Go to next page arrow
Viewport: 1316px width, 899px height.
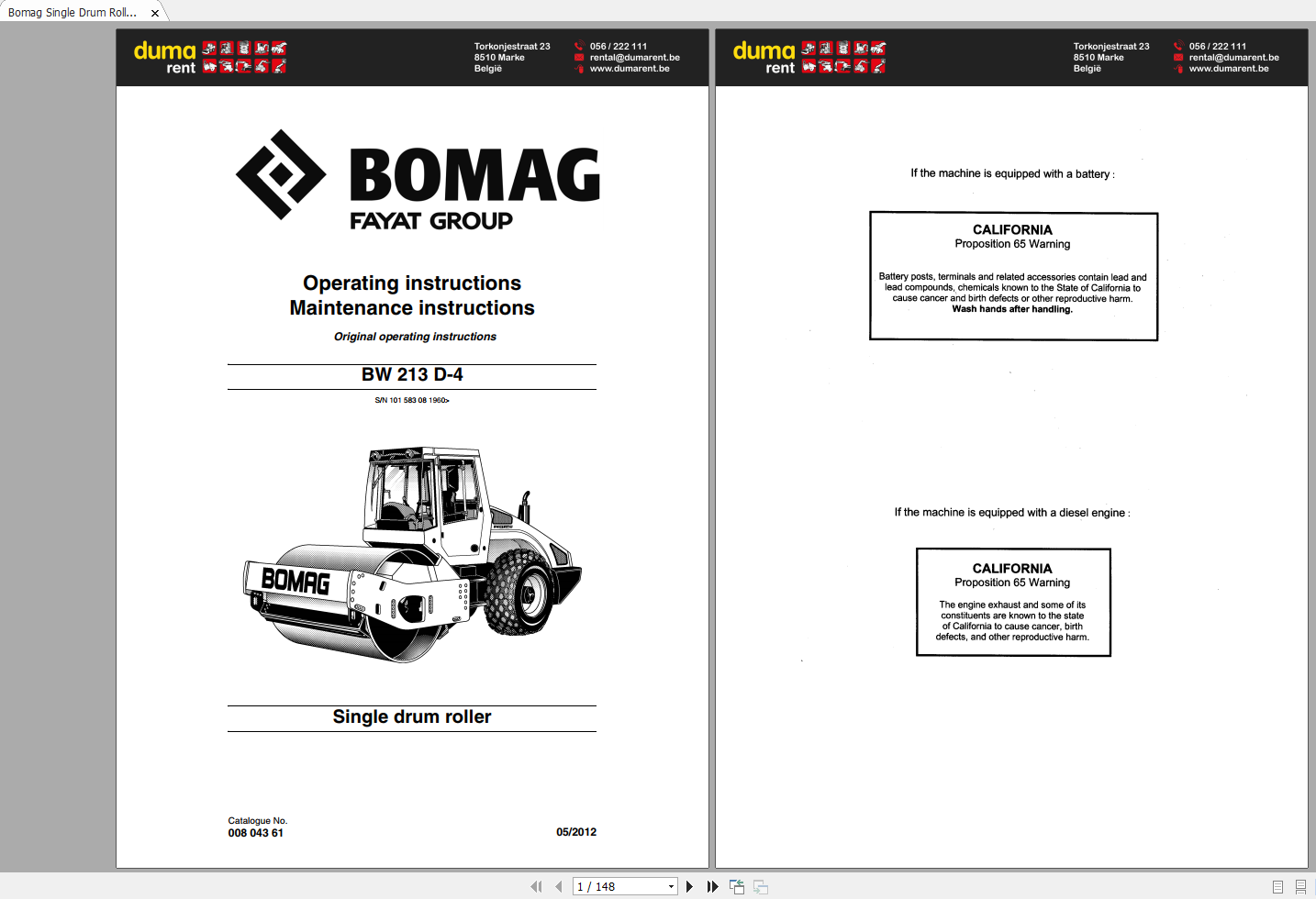pyautogui.click(x=689, y=886)
